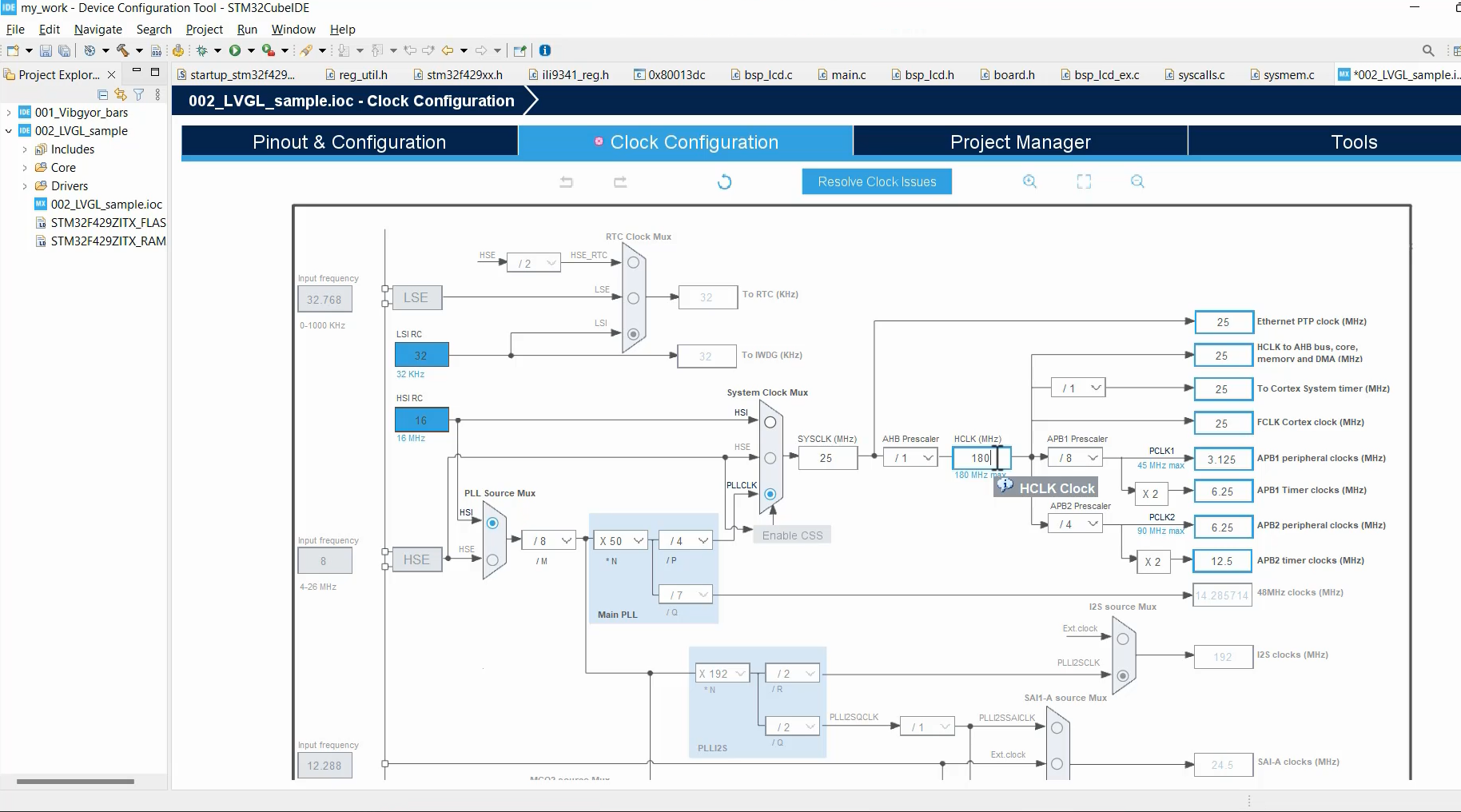1461x812 pixels.
Task: Open the Help menu
Action: click(342, 30)
